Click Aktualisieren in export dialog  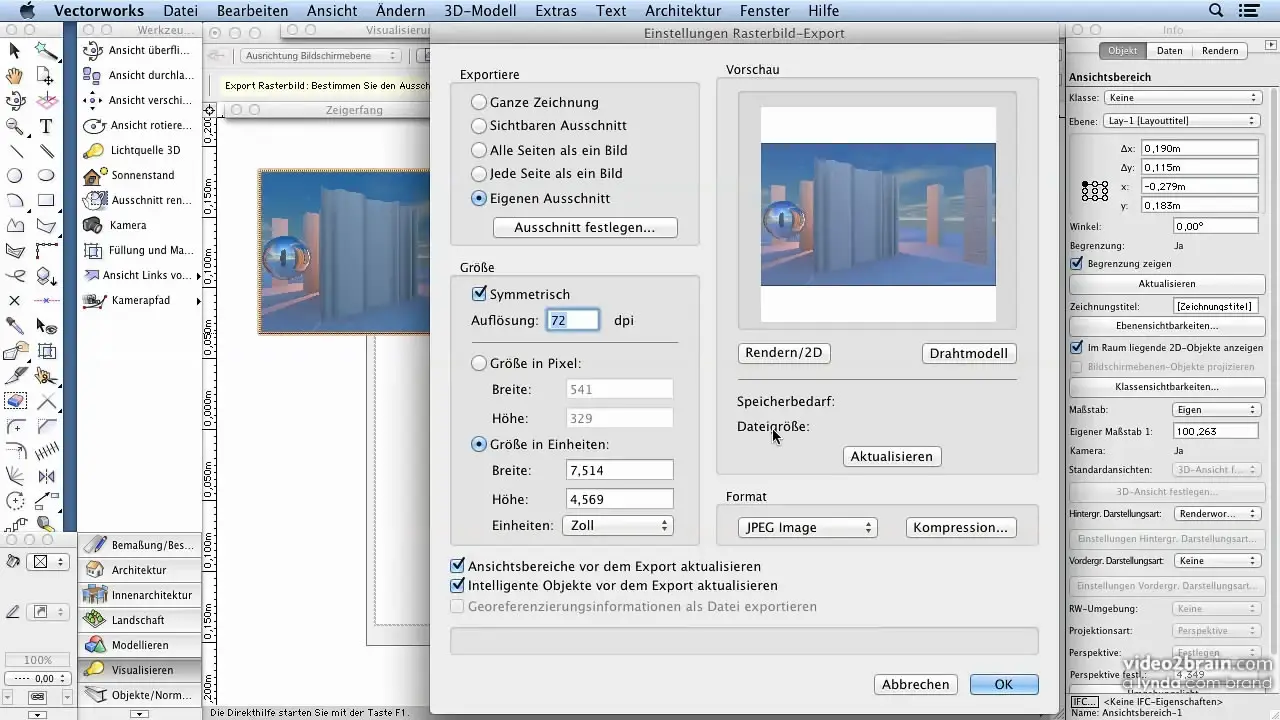click(x=892, y=457)
